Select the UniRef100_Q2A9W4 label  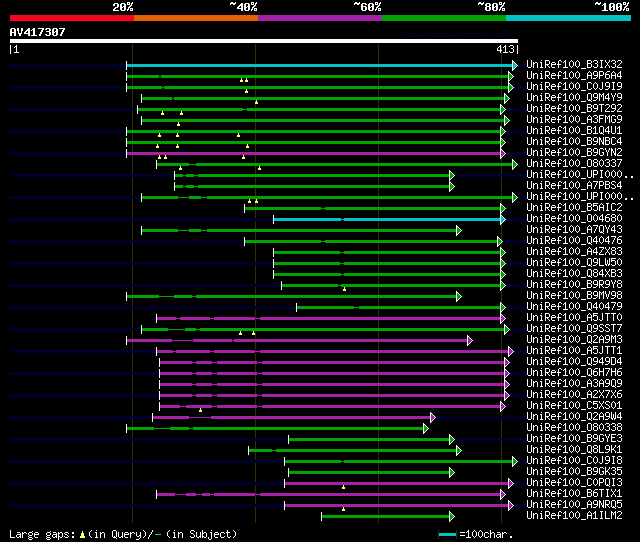click(x=574, y=417)
